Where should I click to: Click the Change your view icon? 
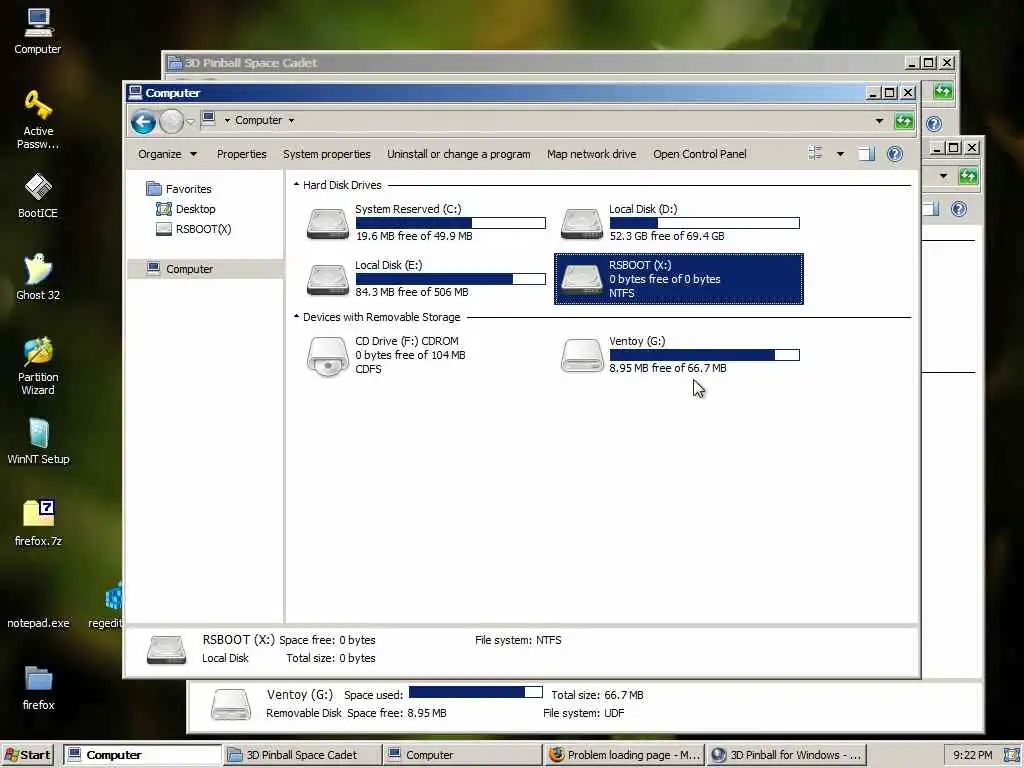(815, 153)
